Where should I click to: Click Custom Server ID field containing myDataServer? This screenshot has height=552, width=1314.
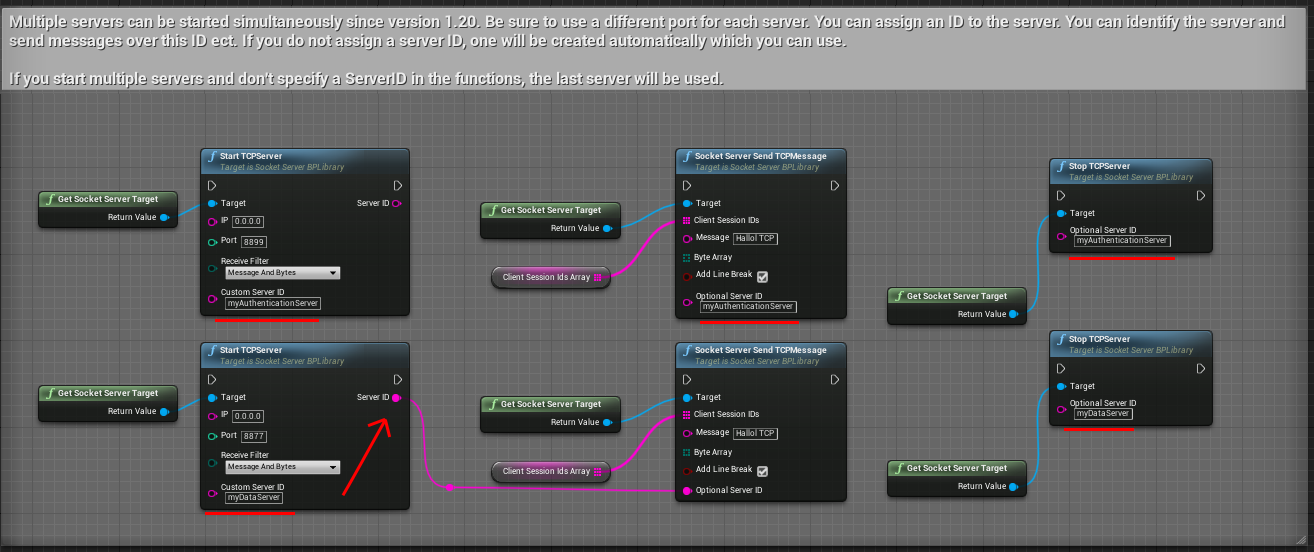pyautogui.click(x=254, y=498)
